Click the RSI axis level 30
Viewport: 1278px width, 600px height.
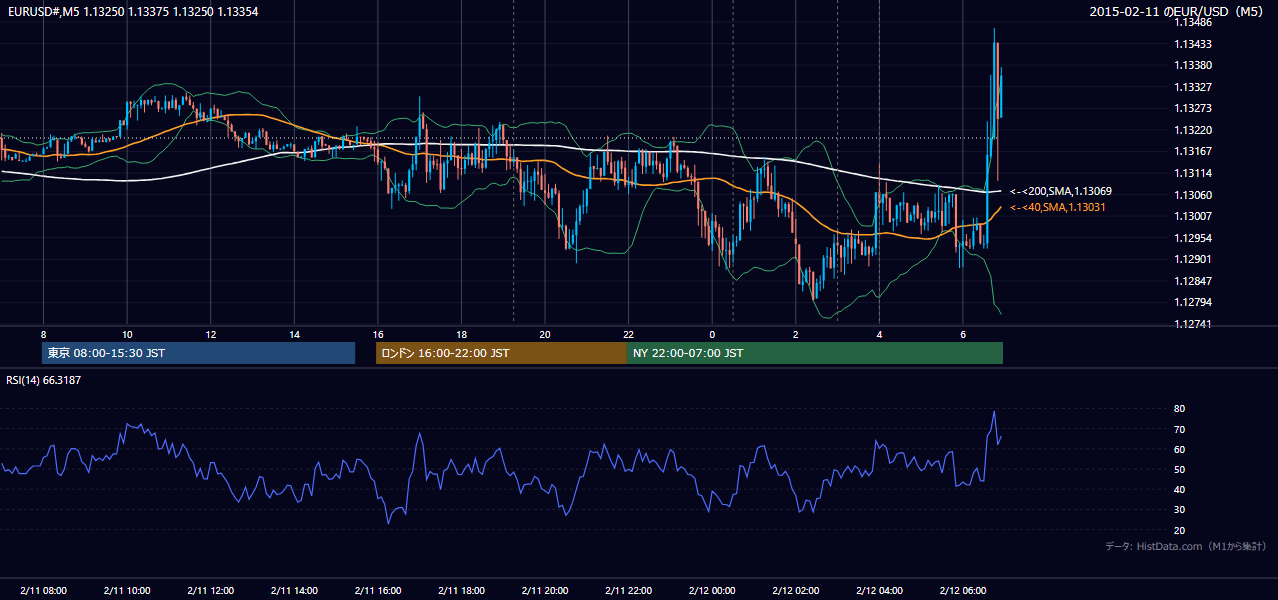point(1180,509)
